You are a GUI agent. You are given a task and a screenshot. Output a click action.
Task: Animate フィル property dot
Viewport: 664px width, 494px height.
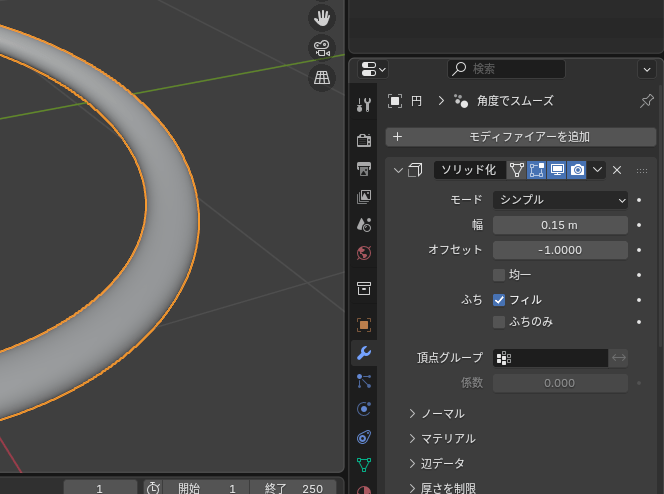coord(639,300)
